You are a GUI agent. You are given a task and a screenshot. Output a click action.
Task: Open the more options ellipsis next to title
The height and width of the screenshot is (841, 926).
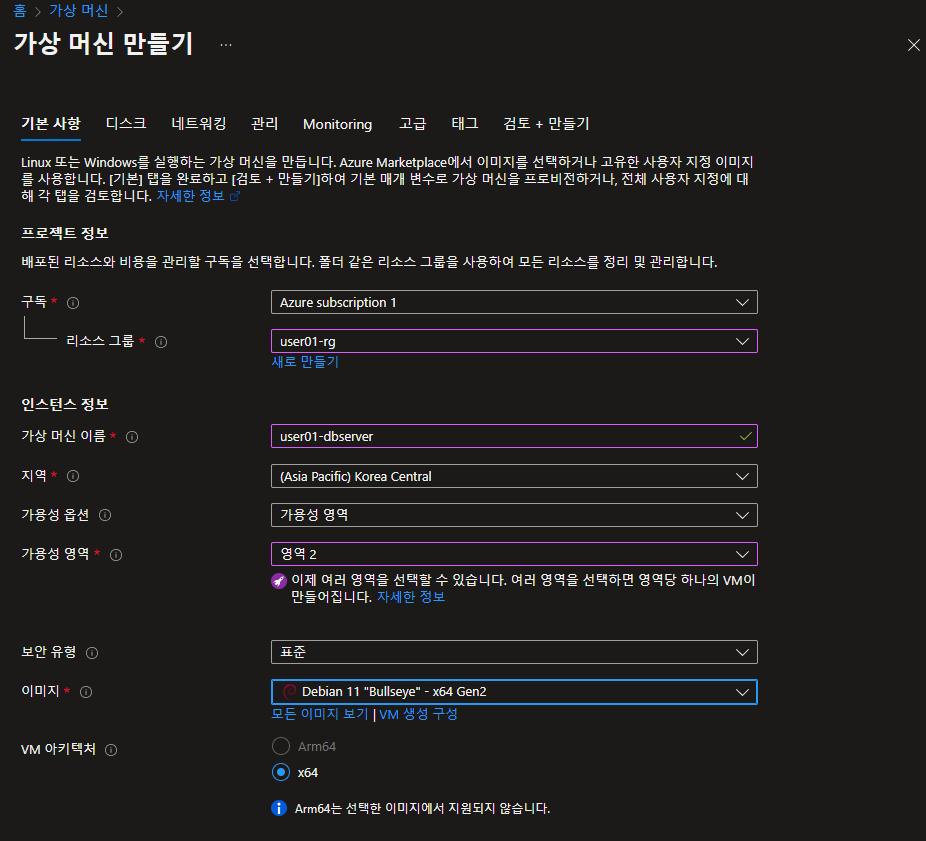226,45
